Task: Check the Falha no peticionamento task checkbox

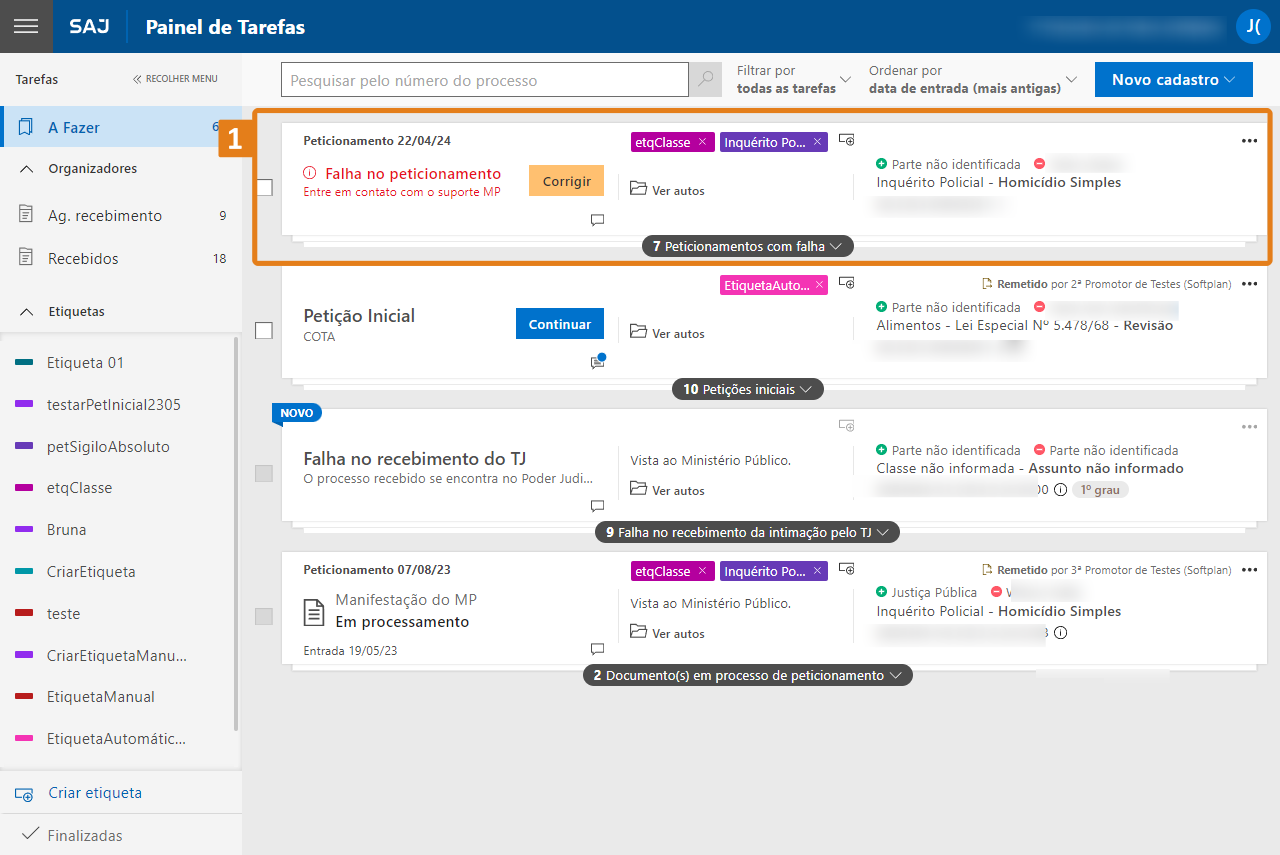Action: (x=264, y=187)
